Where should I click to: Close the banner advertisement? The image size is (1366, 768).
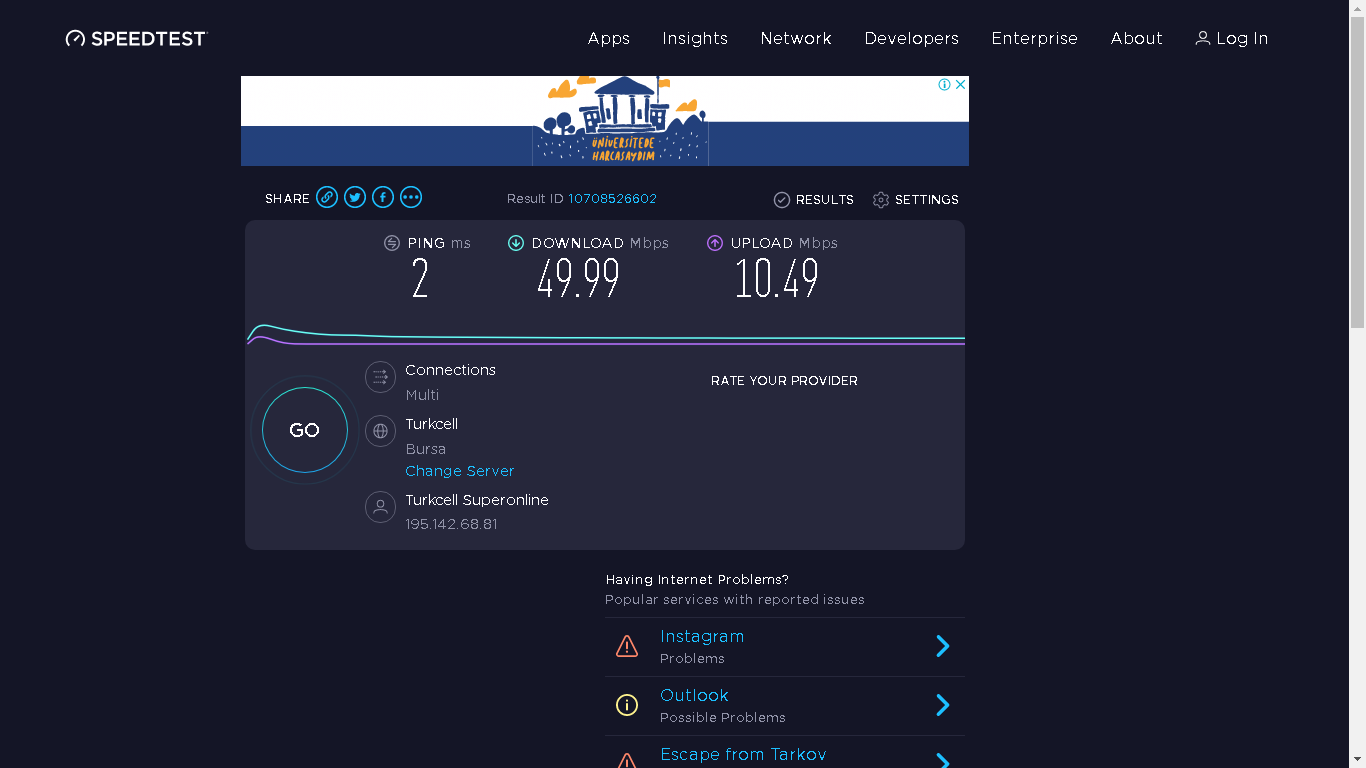click(x=960, y=85)
